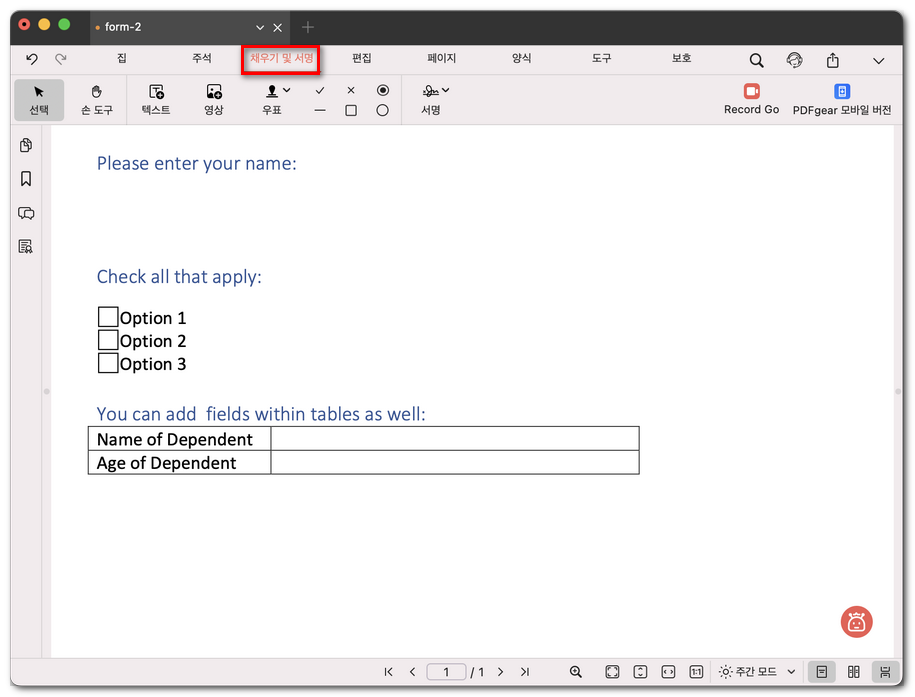Check the Option 1 checkbox
Screen dimensions: 915x697
tap(108, 317)
